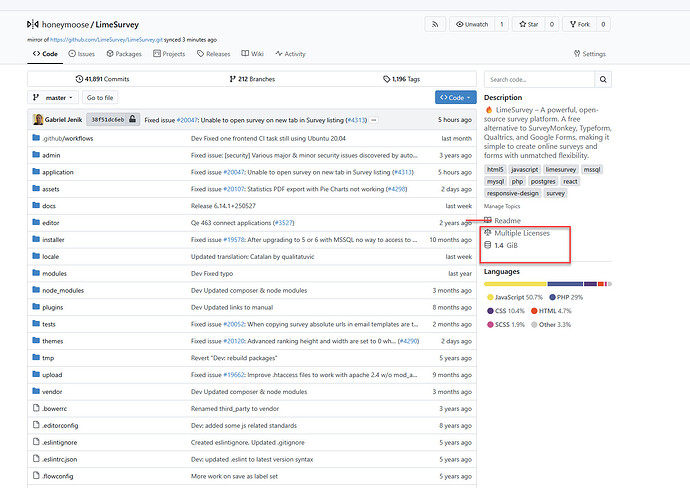The image size is (690, 488).
Task: Open the plugins folder
Action: 52,308
